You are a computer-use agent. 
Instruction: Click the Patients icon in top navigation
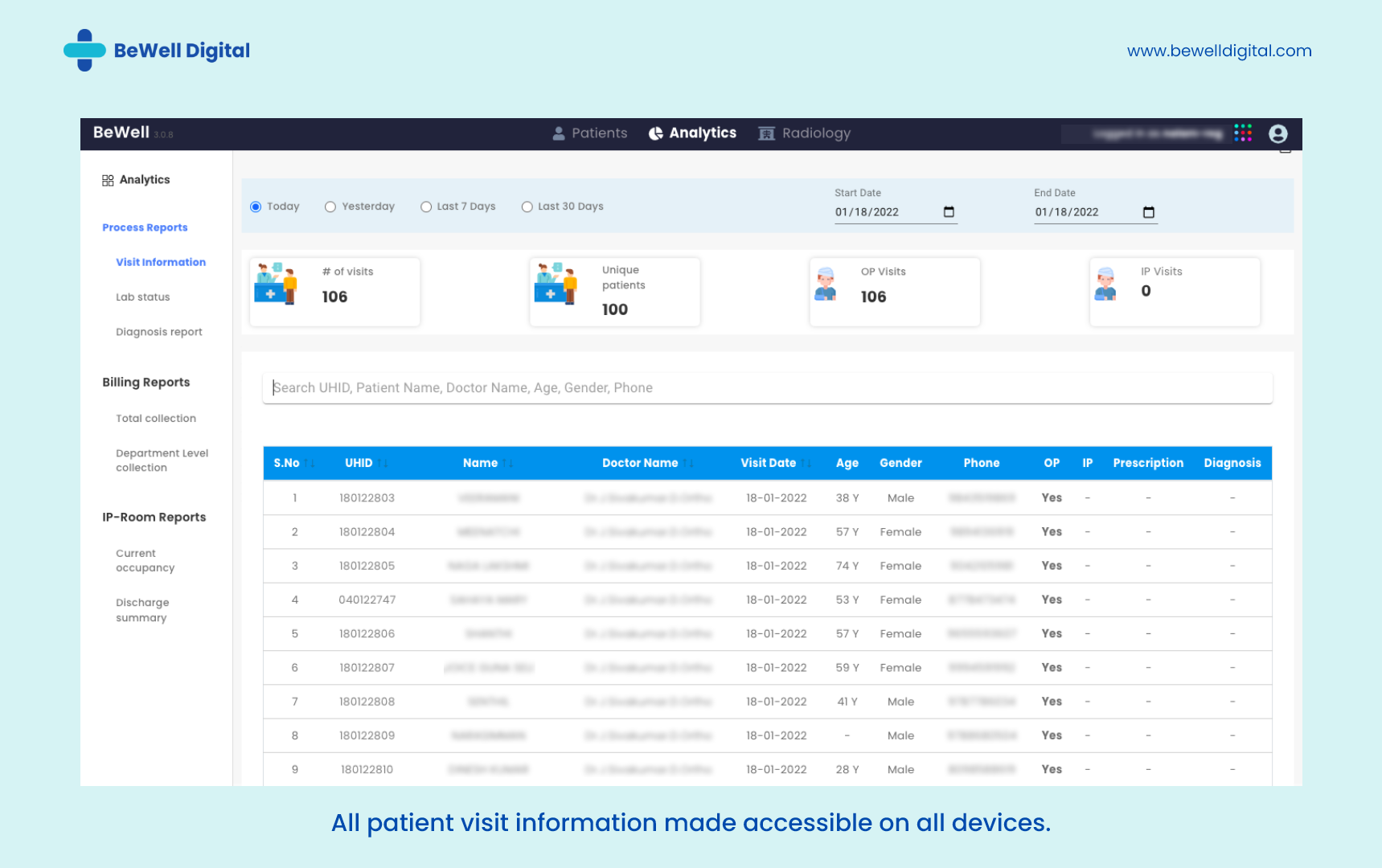point(559,133)
